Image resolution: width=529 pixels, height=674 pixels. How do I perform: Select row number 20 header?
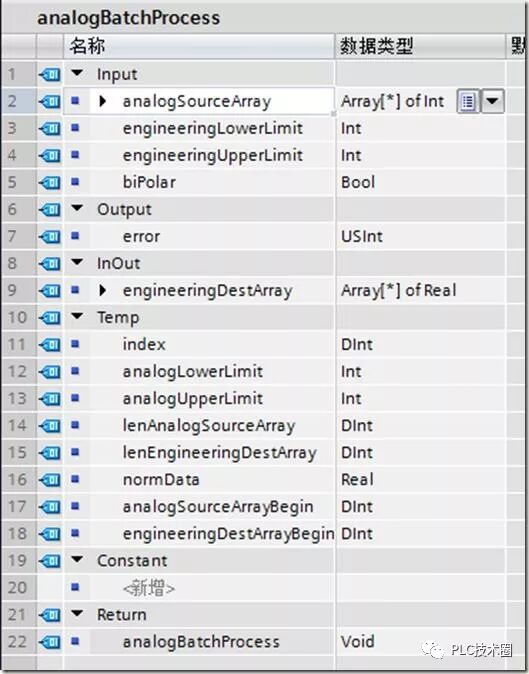(18, 588)
